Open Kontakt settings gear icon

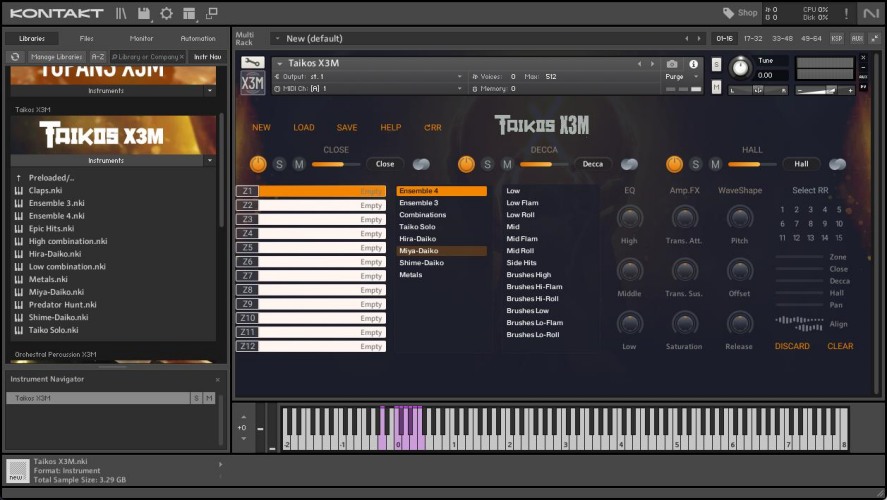(166, 13)
